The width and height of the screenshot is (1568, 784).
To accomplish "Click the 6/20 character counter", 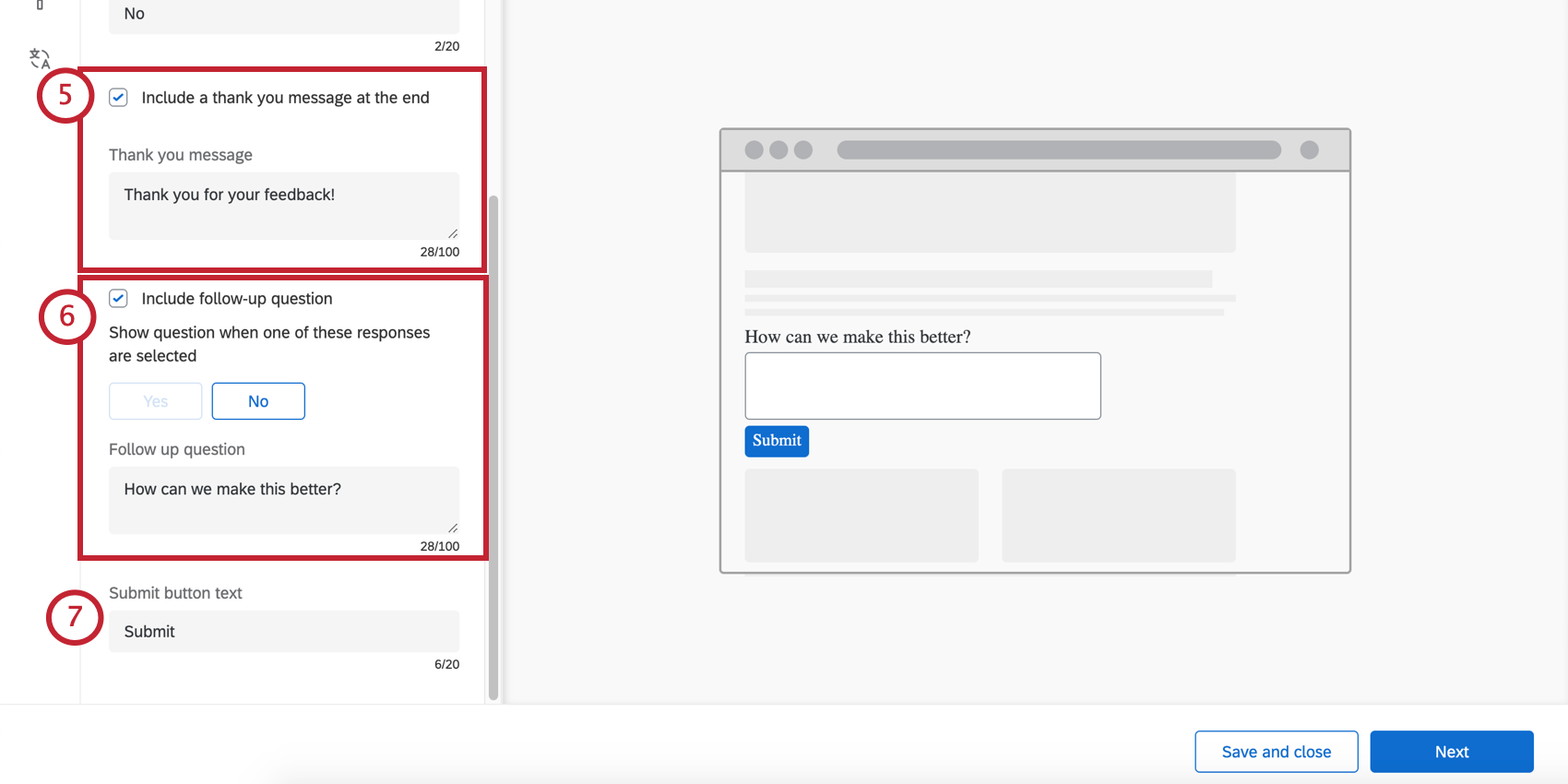I will (x=446, y=664).
